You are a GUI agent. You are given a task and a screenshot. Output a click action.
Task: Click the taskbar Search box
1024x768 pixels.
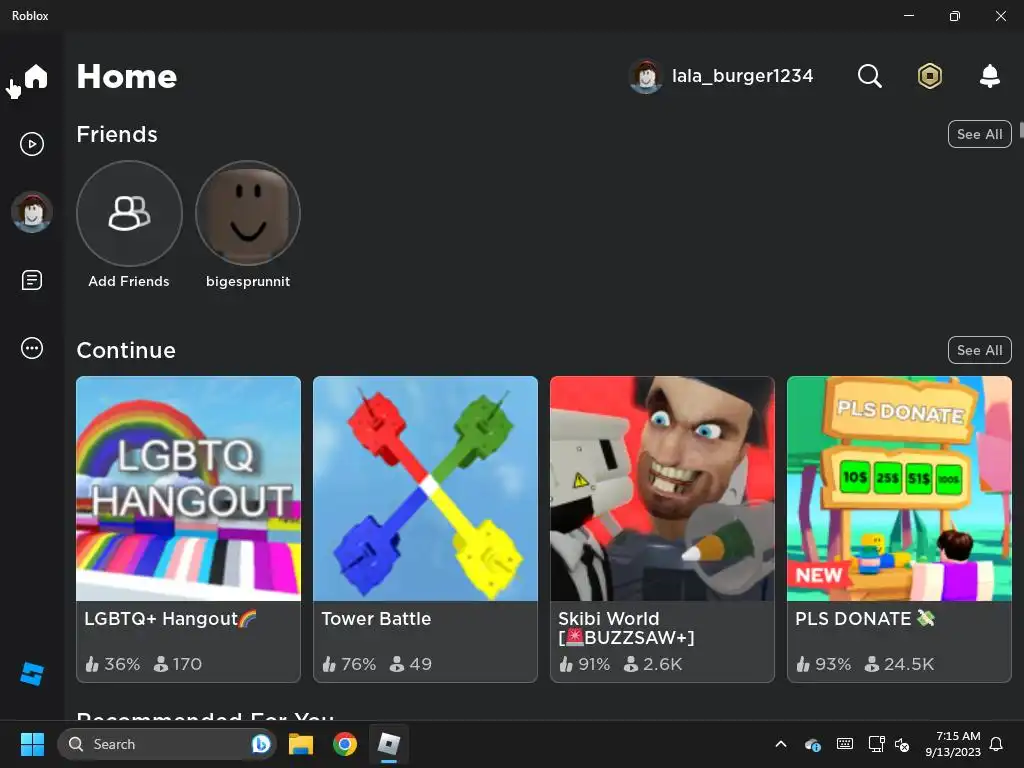pos(167,744)
